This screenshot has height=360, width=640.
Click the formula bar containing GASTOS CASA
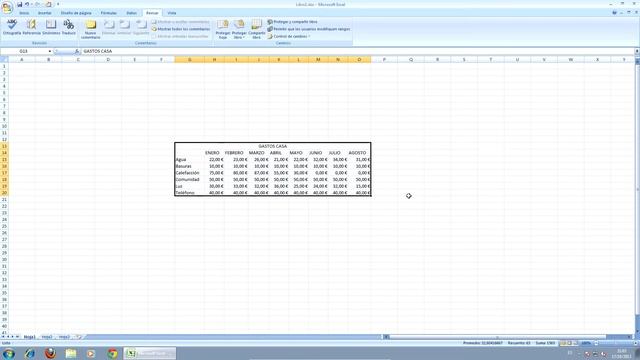point(358,51)
